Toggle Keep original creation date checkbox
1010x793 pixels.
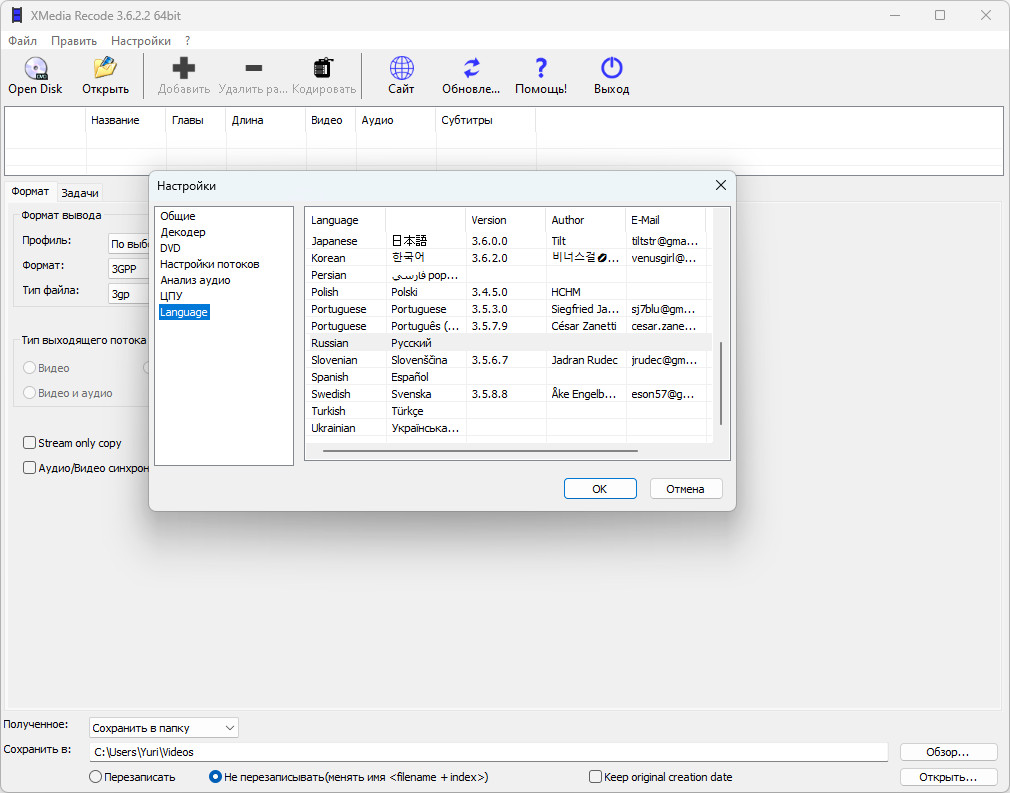click(x=596, y=777)
